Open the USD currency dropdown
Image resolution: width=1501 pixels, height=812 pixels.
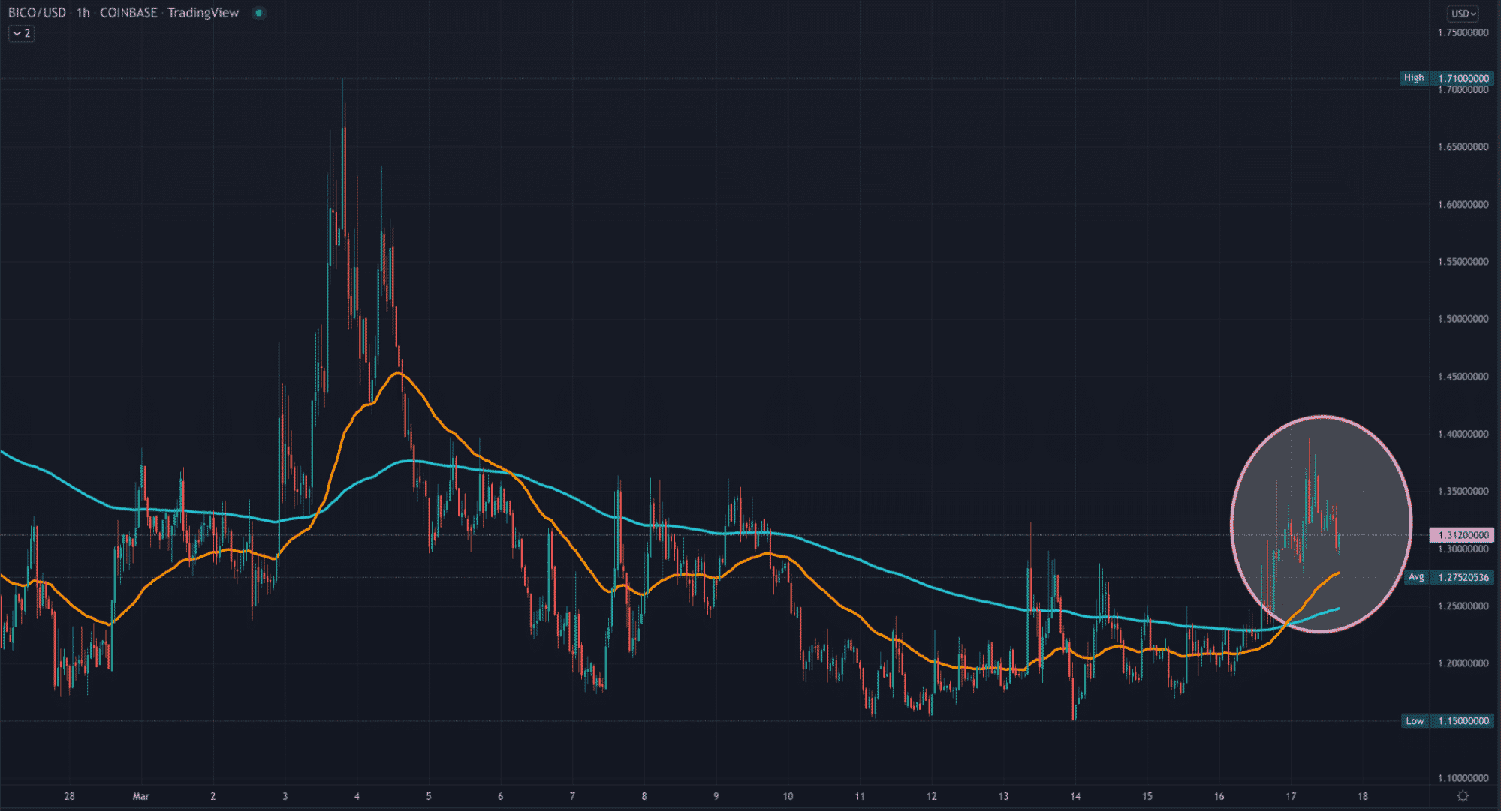pos(1463,13)
